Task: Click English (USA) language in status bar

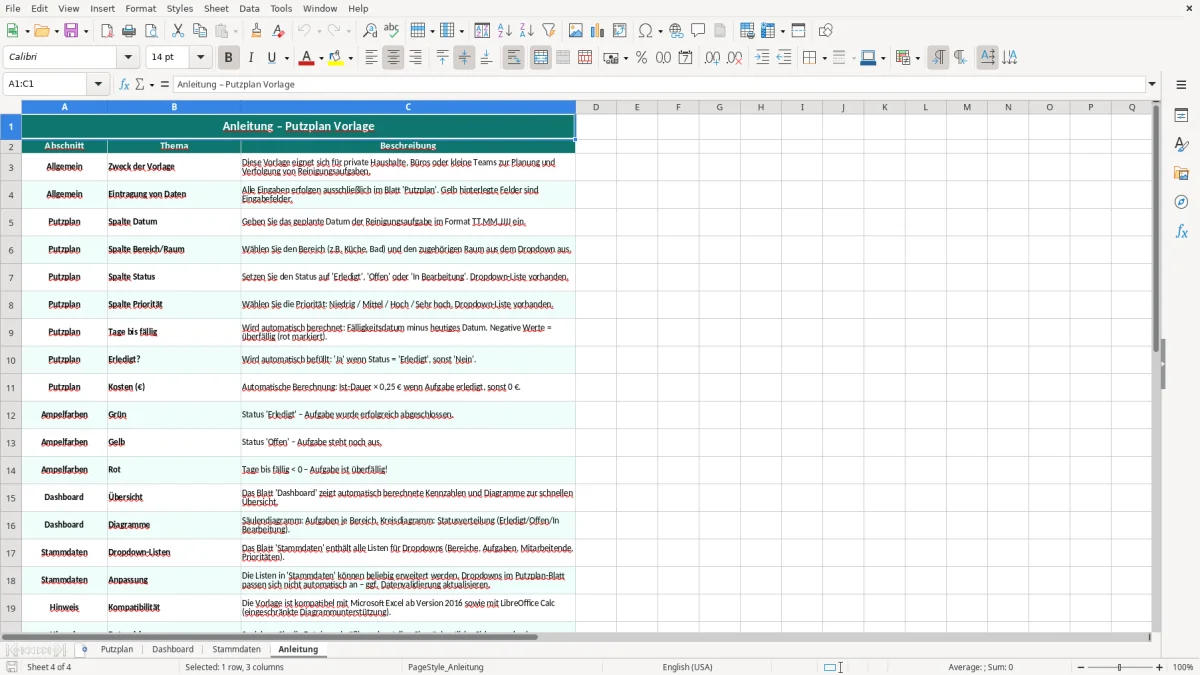Action: (687, 667)
